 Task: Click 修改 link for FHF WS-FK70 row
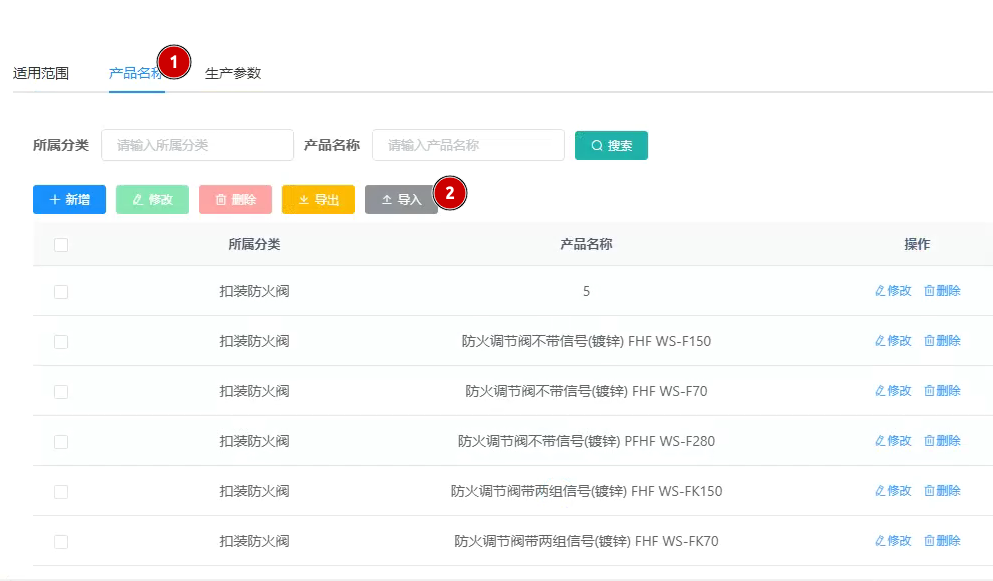coord(893,541)
